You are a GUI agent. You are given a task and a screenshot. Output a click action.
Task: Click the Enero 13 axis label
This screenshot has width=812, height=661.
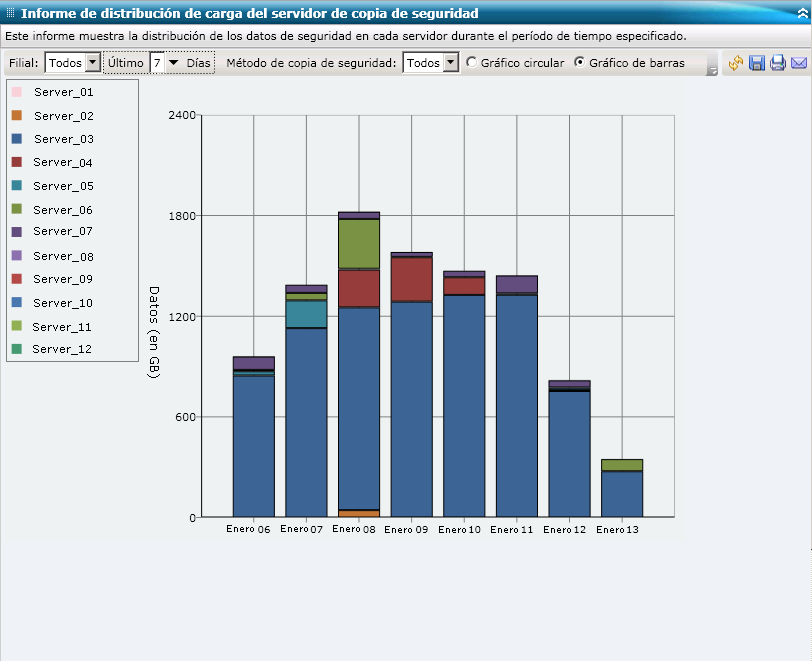tap(616, 532)
